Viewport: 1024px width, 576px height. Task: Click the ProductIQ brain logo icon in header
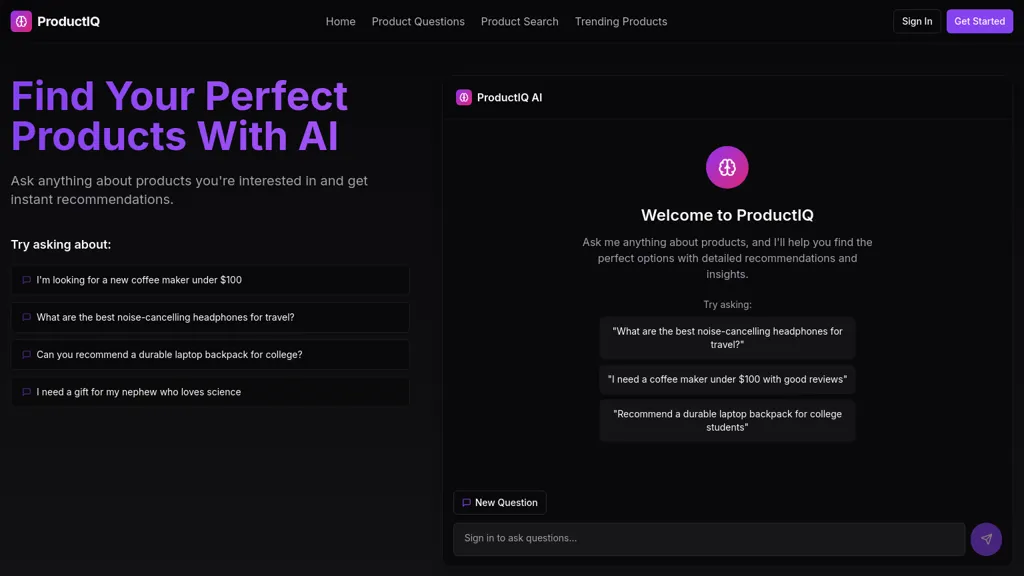pos(21,22)
